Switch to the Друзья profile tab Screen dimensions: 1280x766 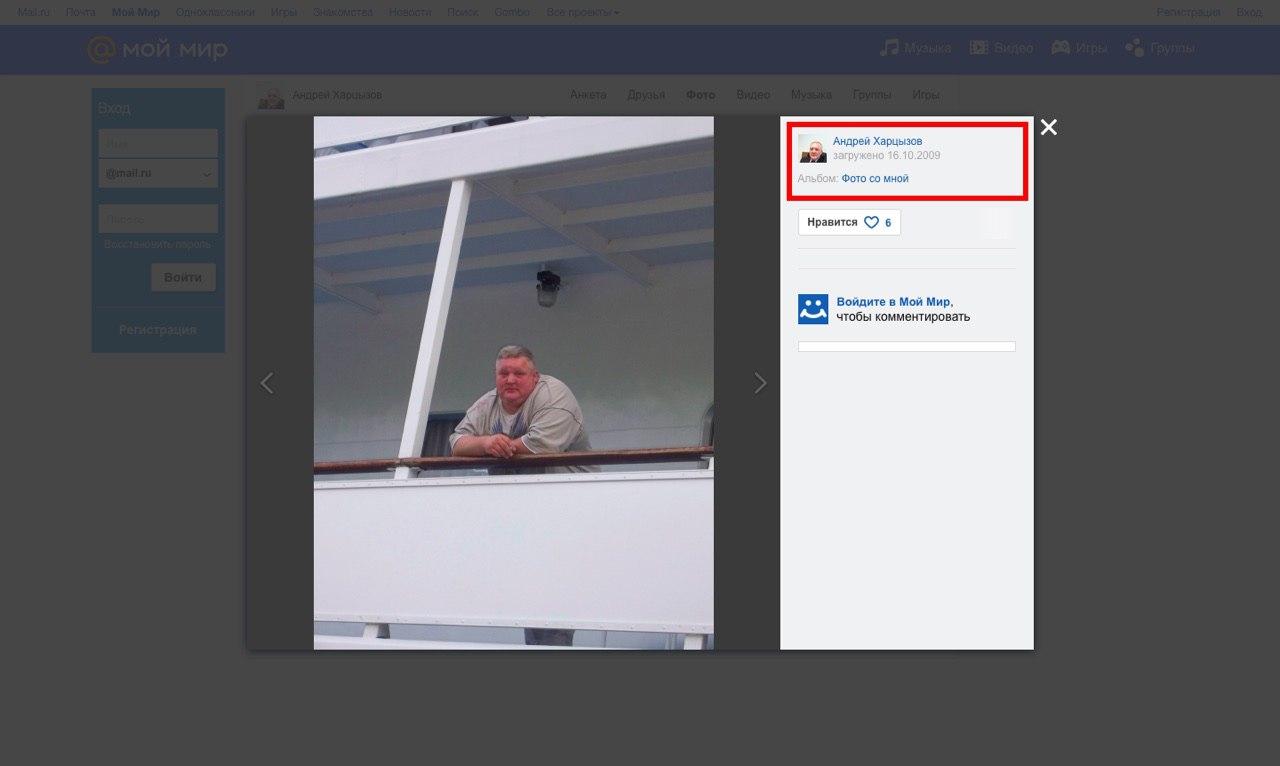tap(646, 95)
